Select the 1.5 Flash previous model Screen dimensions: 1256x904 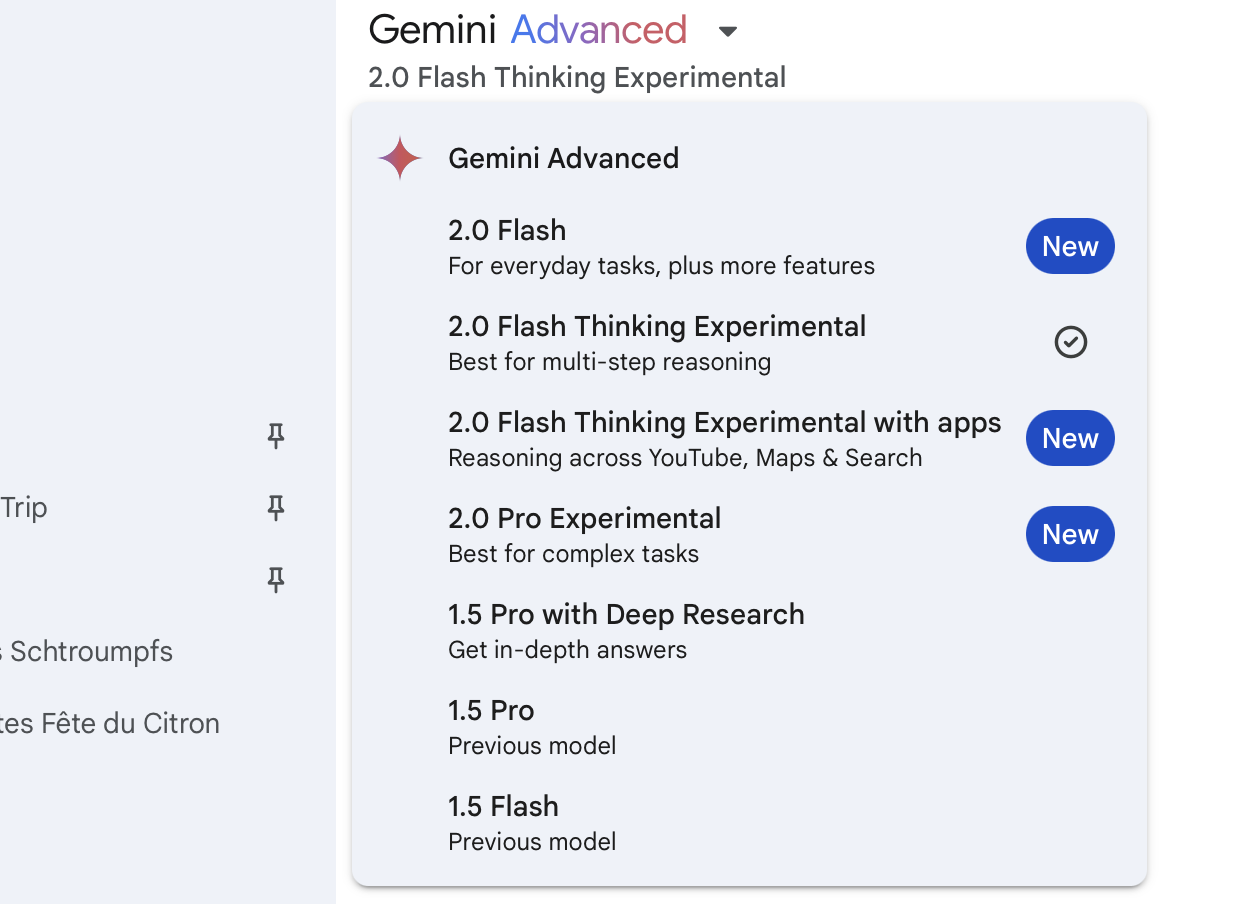pos(749,822)
